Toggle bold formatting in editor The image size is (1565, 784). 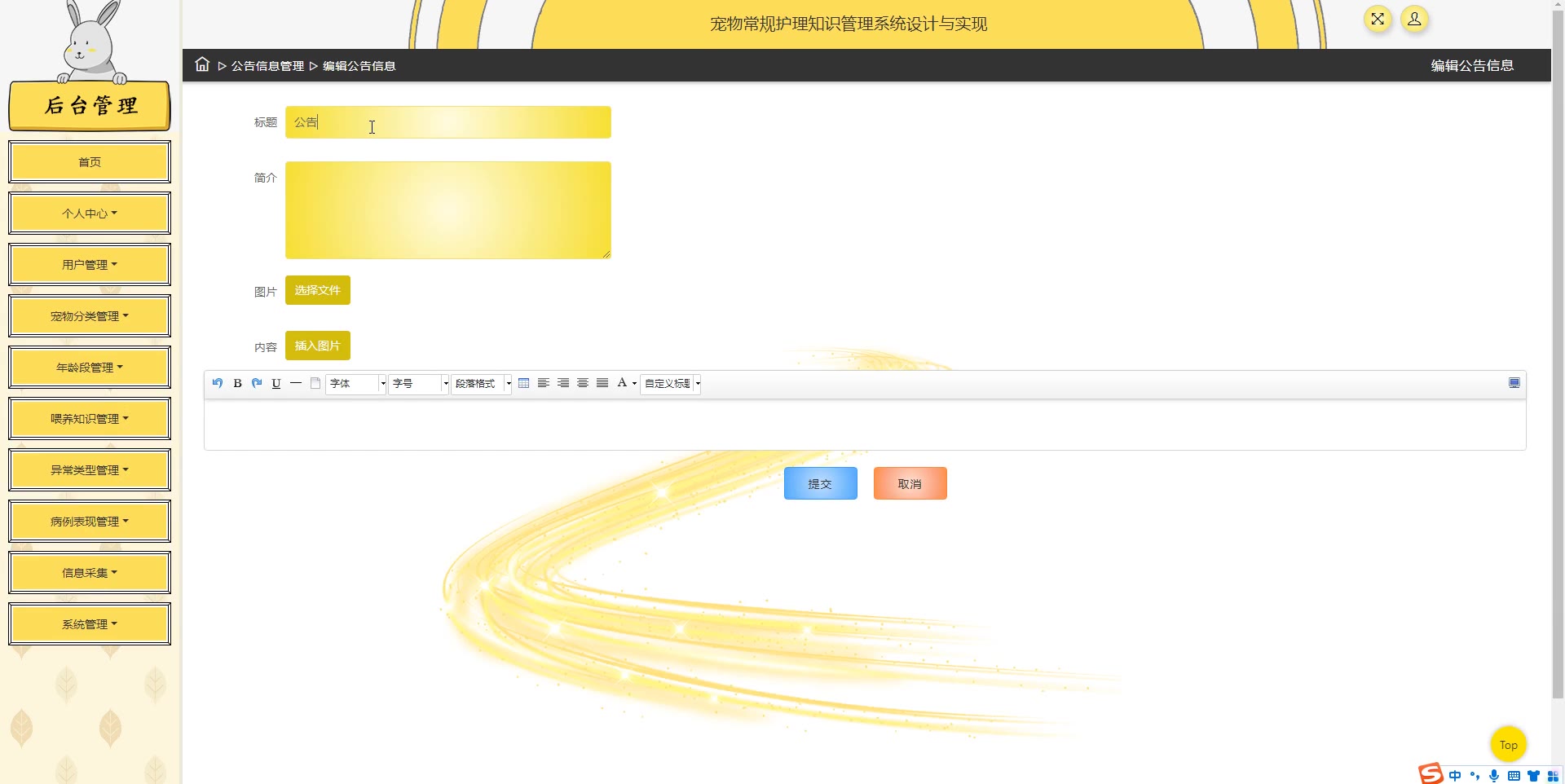(x=237, y=383)
